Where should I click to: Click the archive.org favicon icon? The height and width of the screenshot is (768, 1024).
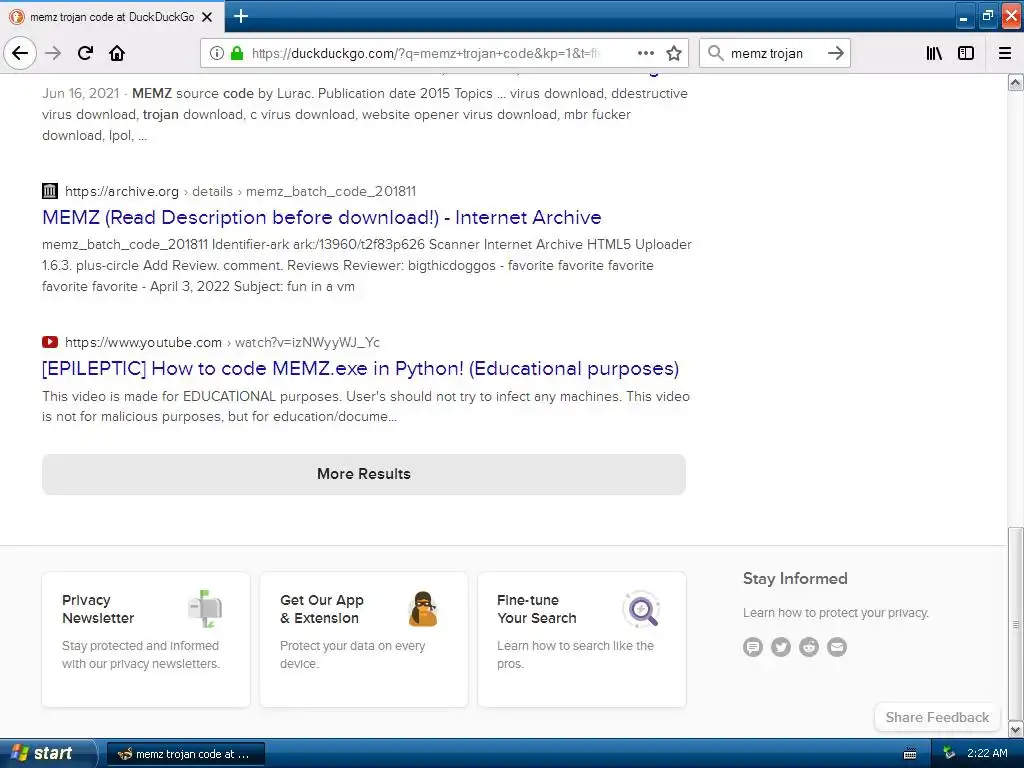click(50, 191)
